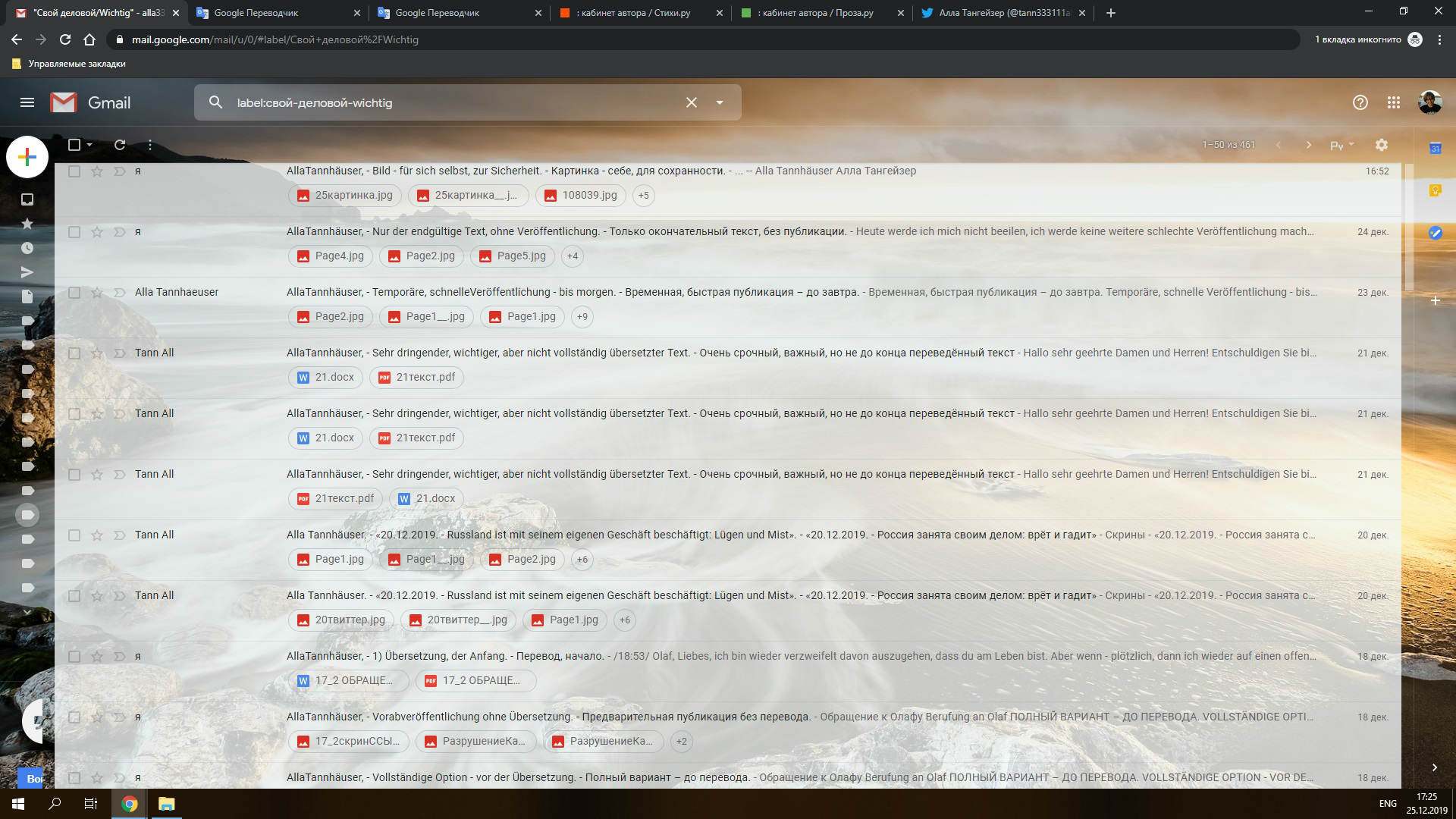
Task: Click the Gmail logo
Action: point(90,102)
